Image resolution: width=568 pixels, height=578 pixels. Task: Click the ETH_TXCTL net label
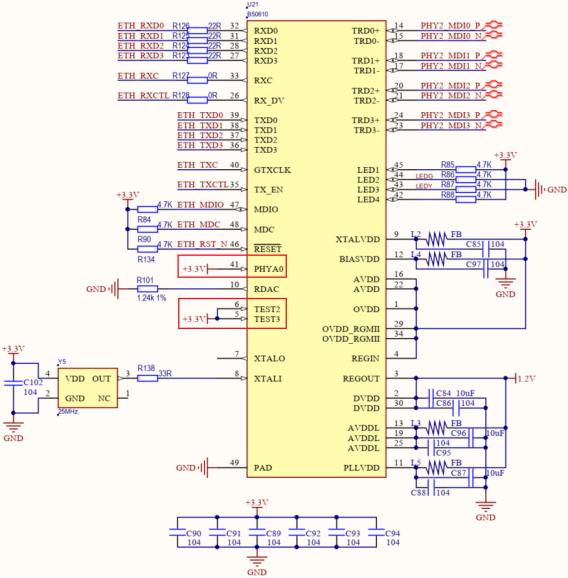point(203,184)
